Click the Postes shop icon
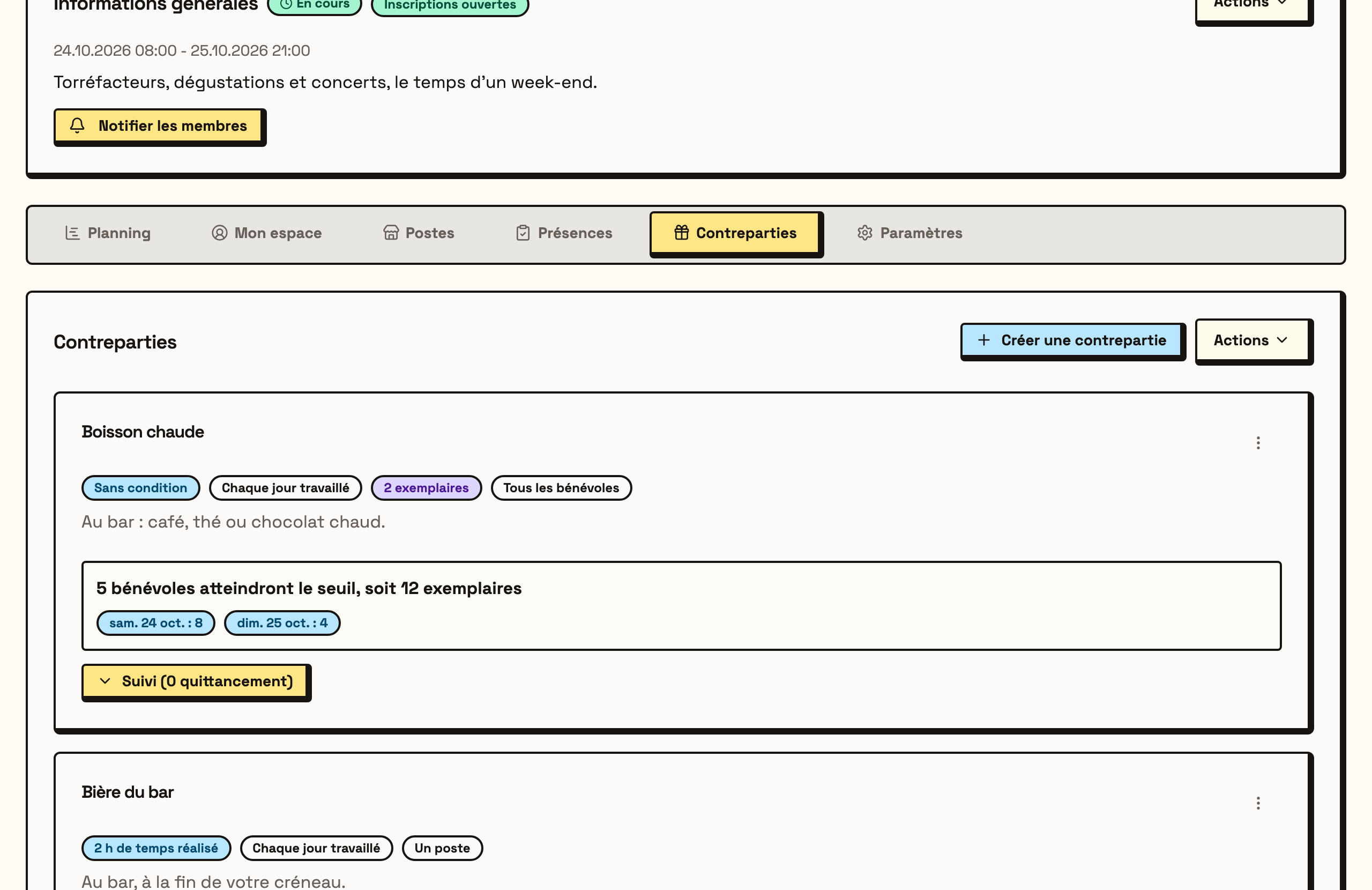This screenshot has height=890, width=1372. (391, 233)
